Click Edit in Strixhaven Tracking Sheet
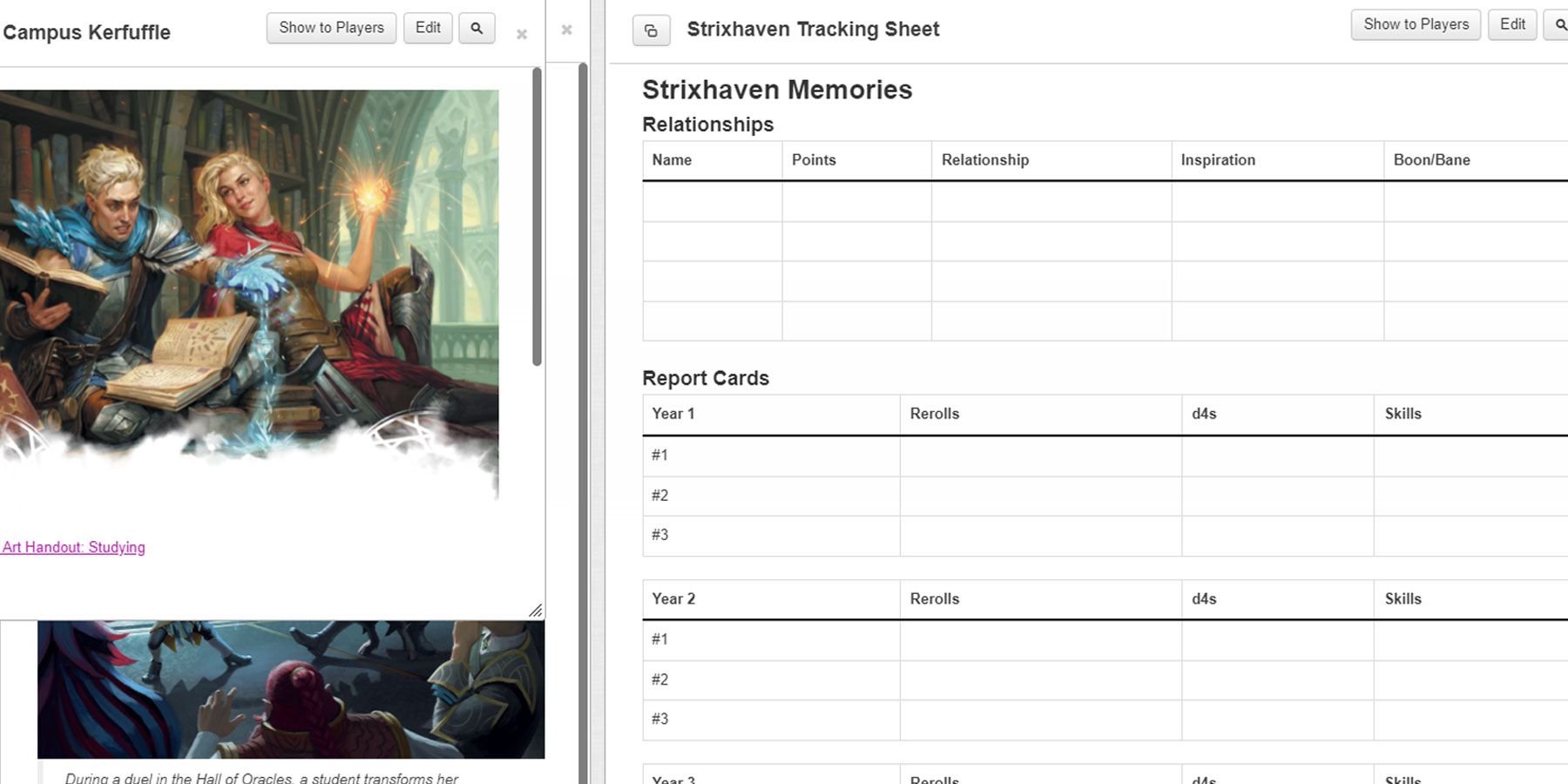Viewport: 1568px width, 784px height. point(1512,24)
